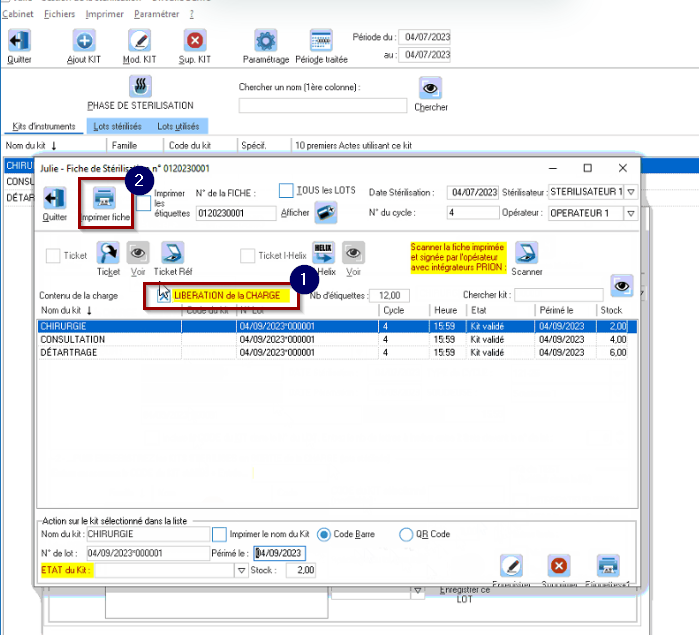Open Opérateur dropdown arrow
699x635 pixels.
631,213
